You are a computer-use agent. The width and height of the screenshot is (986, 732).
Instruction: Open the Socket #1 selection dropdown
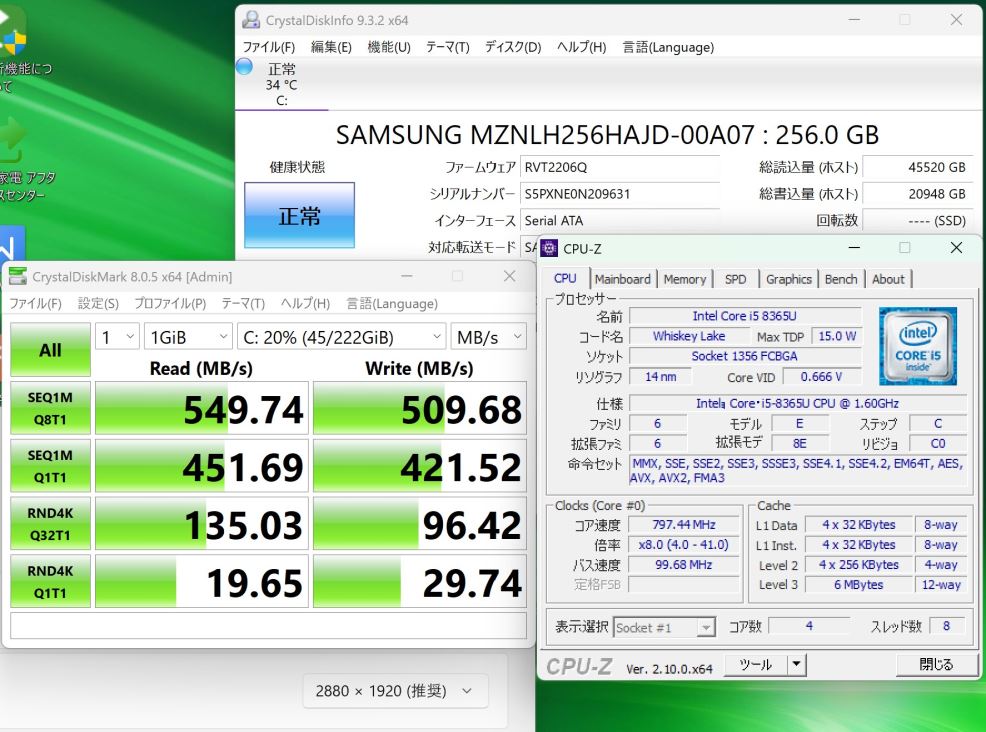coord(664,628)
